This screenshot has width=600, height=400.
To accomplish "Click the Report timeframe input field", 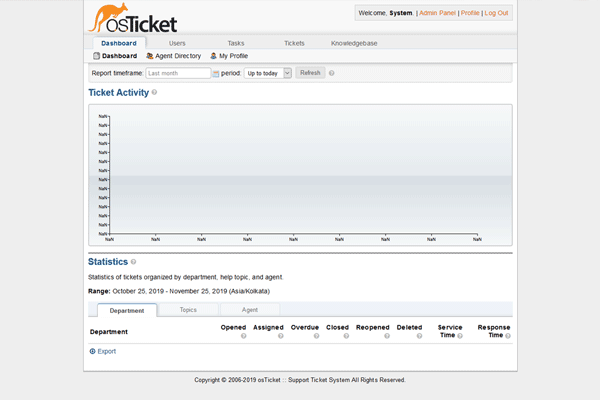I will click(177, 73).
